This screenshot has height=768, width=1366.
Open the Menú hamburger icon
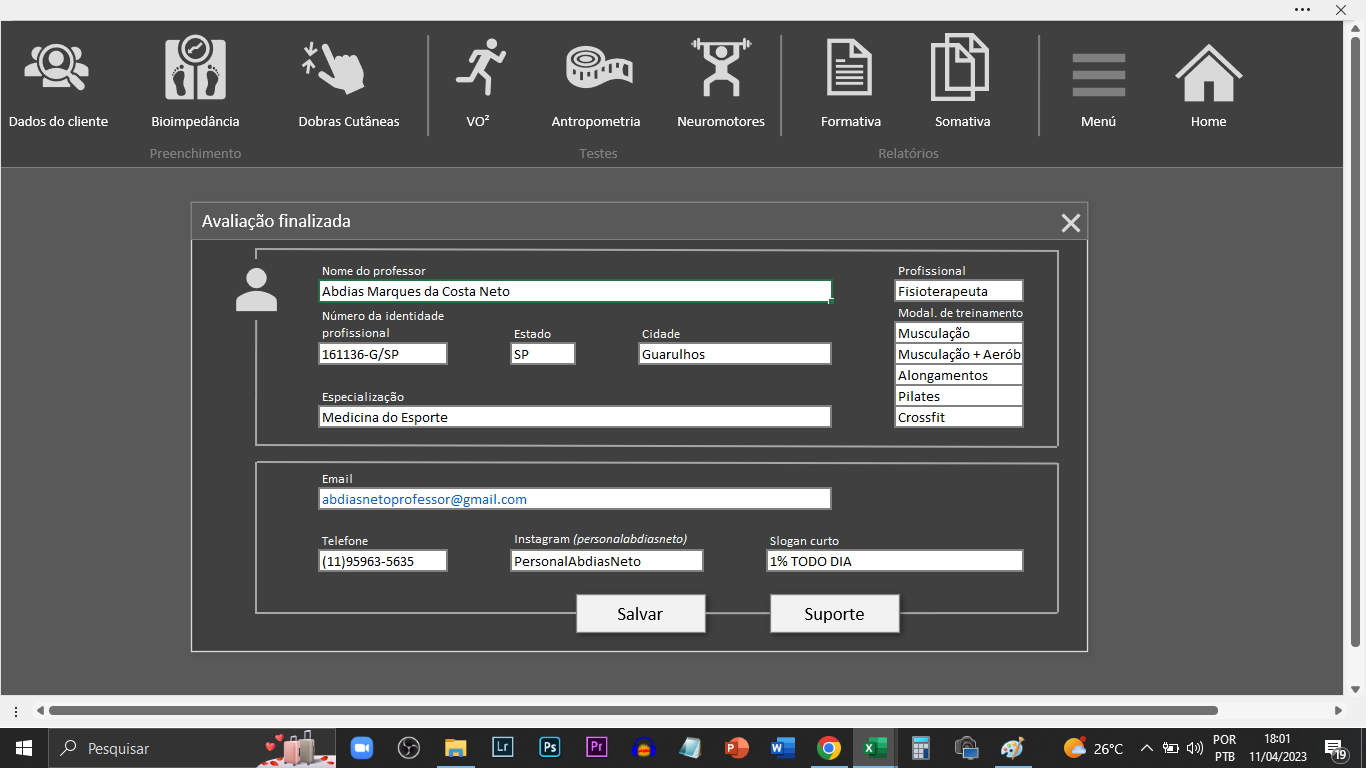coord(1098,74)
